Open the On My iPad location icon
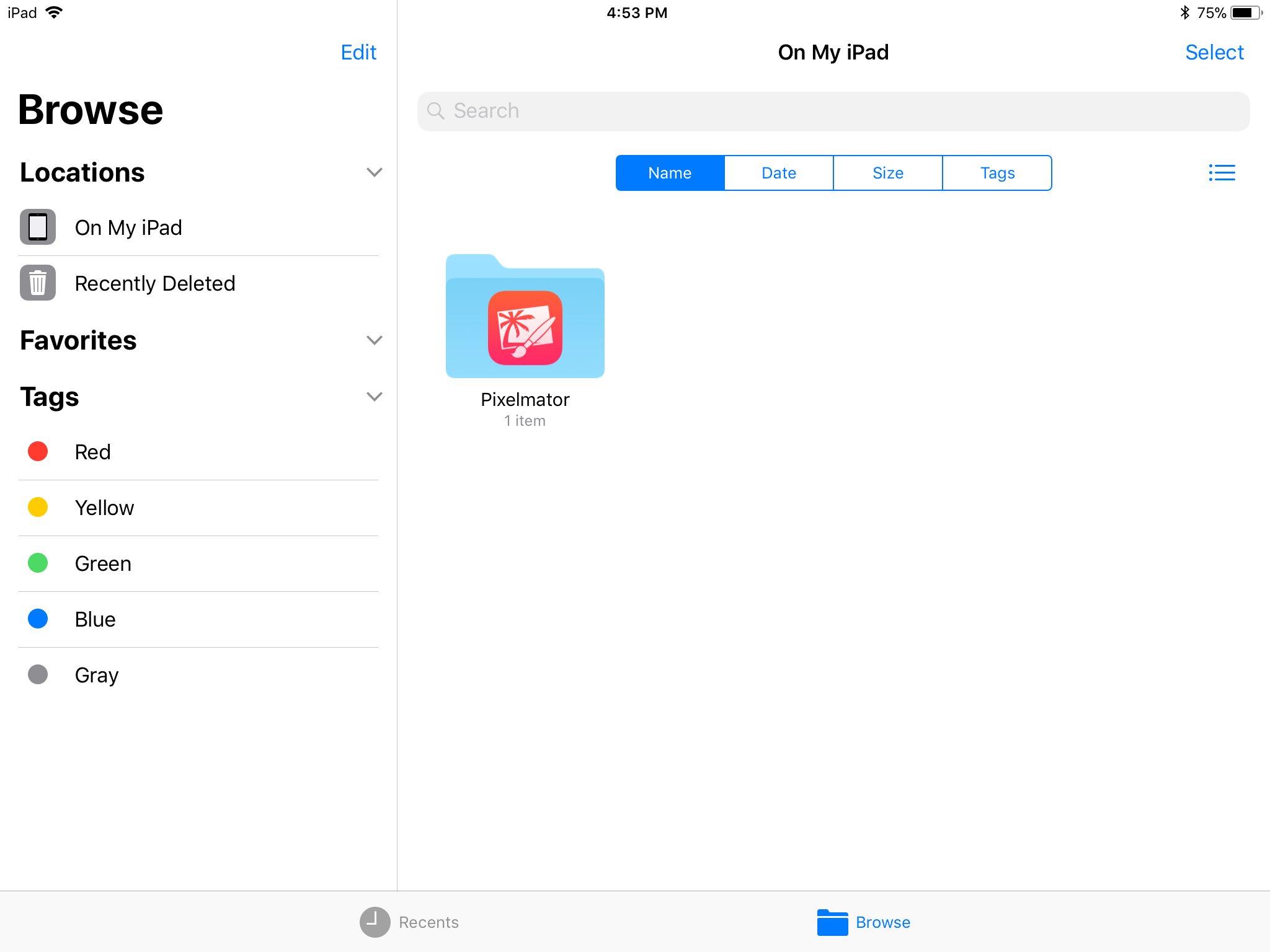This screenshot has width=1270, height=952. 38,227
